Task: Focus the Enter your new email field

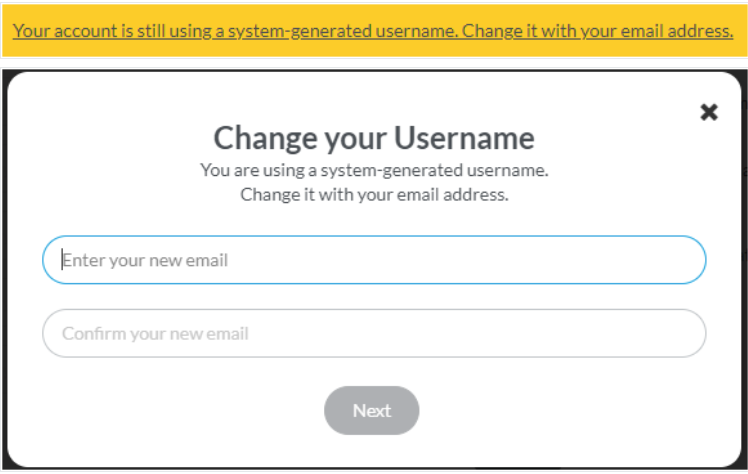Action: (x=374, y=260)
